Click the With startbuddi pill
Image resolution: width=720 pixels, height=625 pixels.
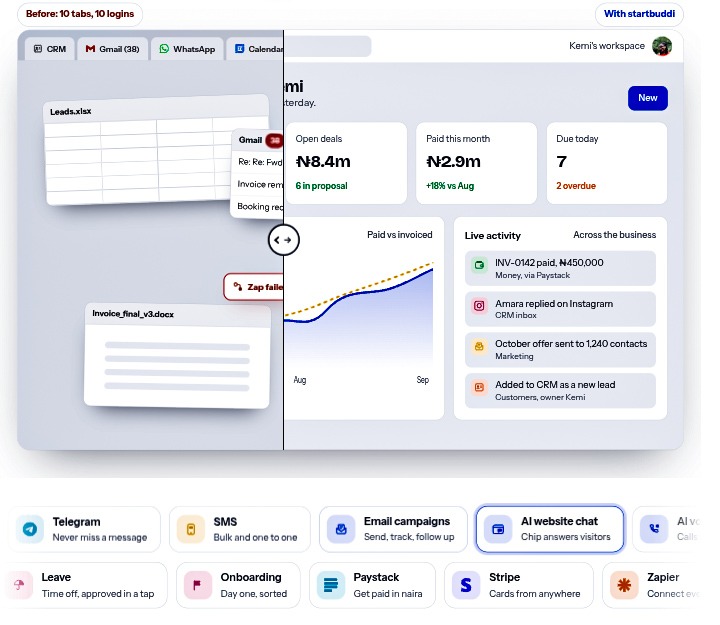click(x=639, y=14)
